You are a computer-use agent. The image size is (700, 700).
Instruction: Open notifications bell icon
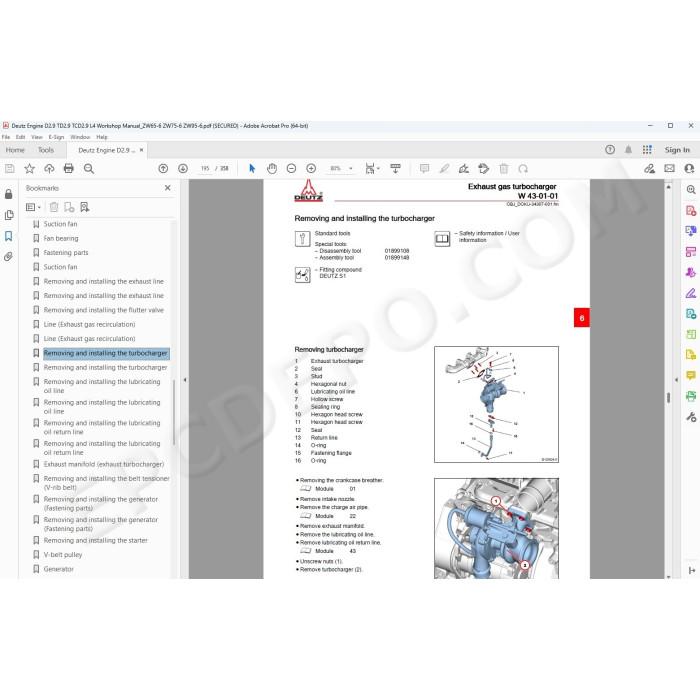click(628, 150)
